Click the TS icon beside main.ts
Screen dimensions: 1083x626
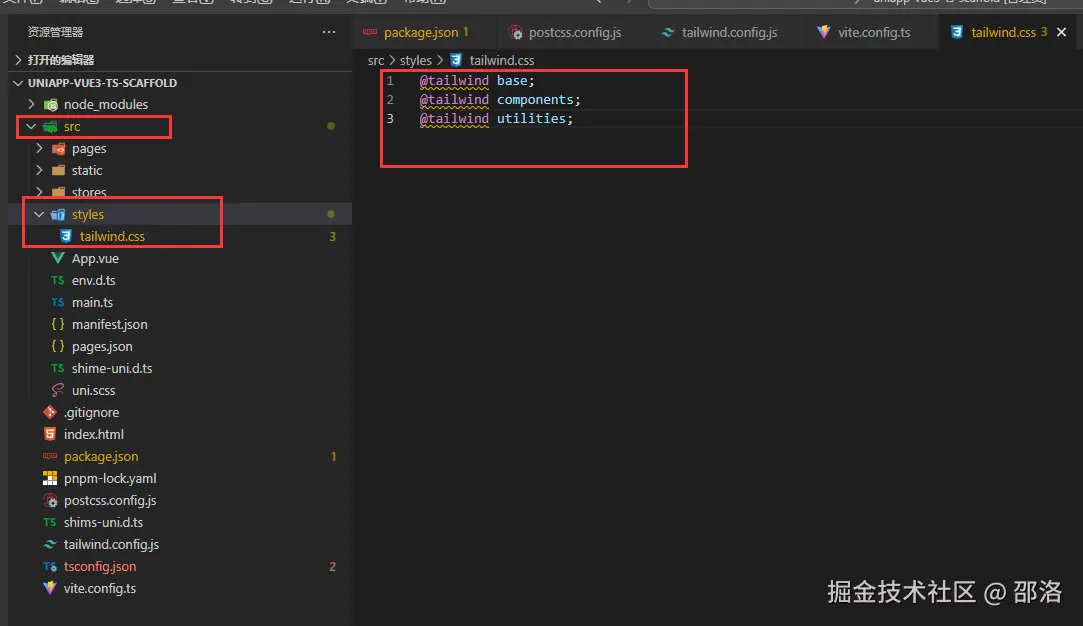click(x=58, y=303)
